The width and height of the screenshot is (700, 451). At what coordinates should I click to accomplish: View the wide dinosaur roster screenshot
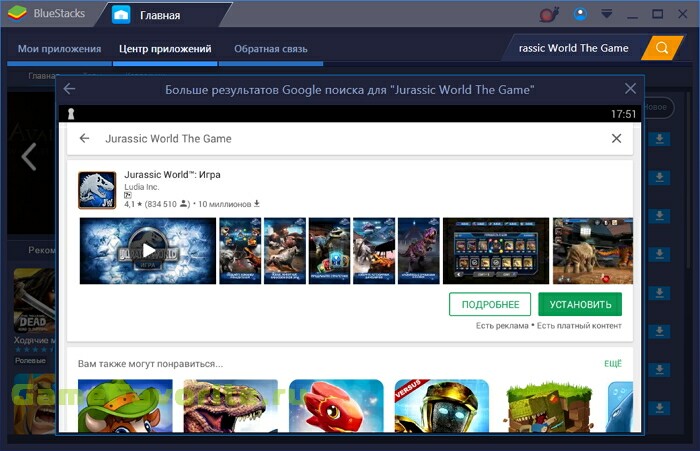(x=496, y=251)
